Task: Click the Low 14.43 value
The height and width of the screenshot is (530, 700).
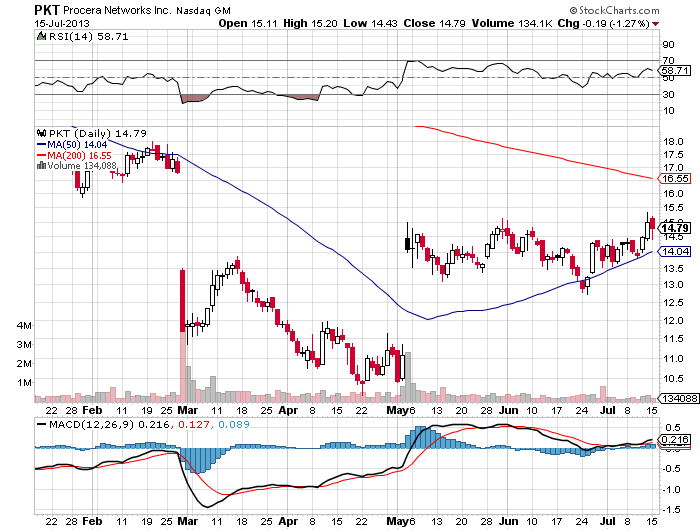Action: (x=370, y=23)
